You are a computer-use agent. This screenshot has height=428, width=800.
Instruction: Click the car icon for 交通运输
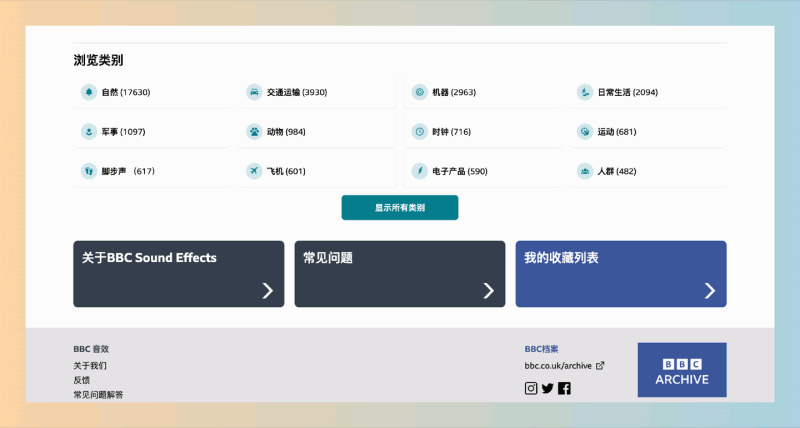click(x=254, y=92)
